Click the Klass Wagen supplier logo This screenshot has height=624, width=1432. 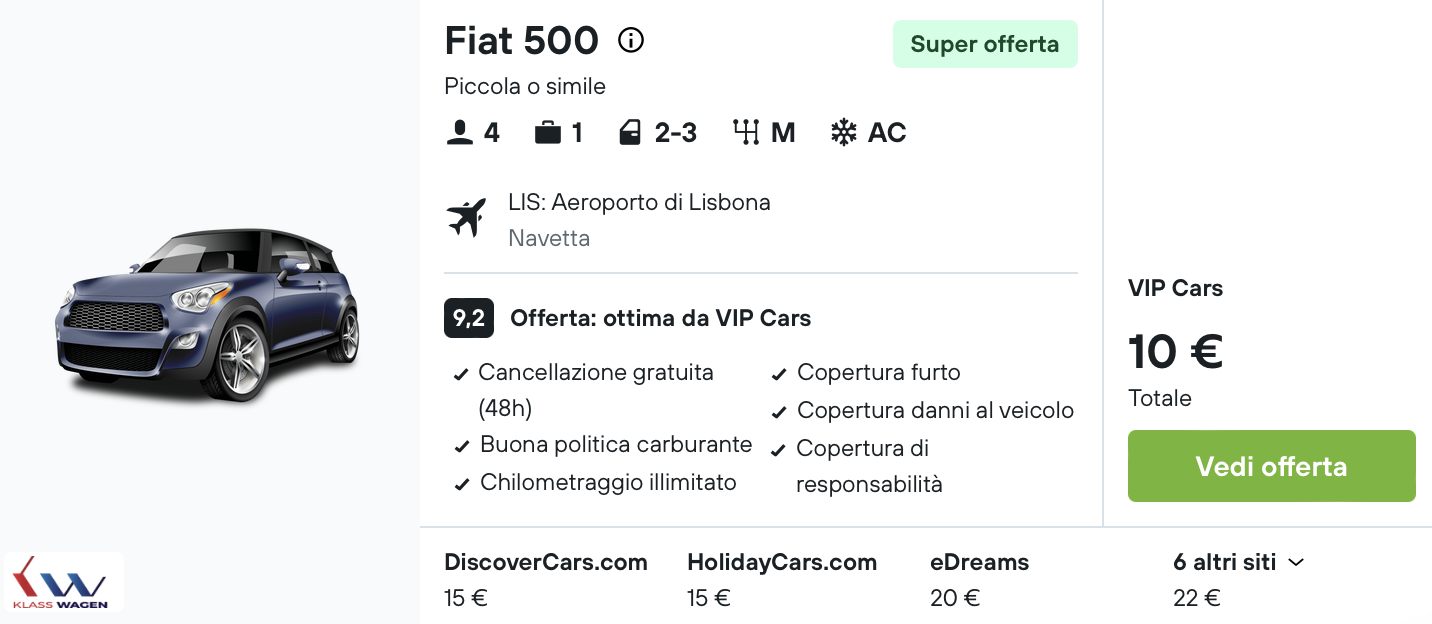pyautogui.click(x=63, y=582)
